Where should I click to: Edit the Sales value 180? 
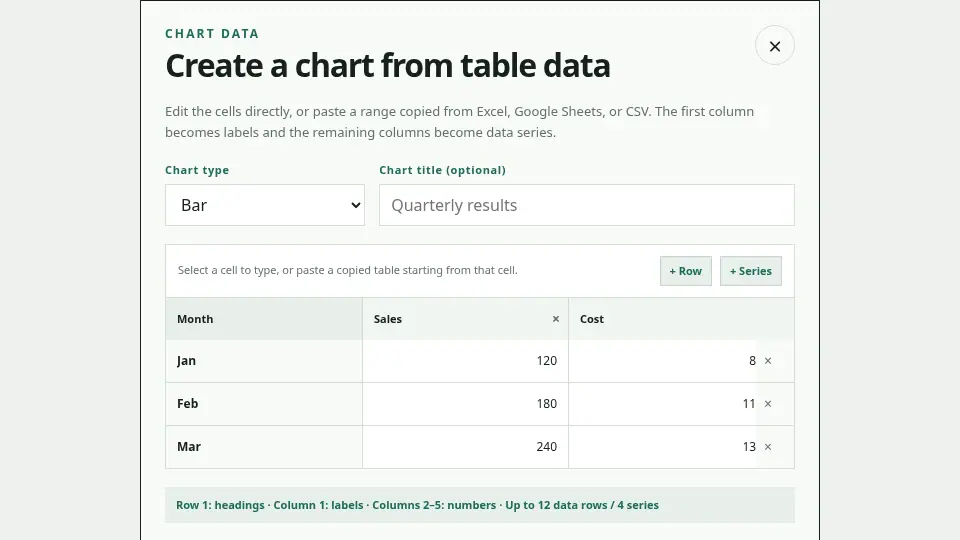click(x=465, y=404)
